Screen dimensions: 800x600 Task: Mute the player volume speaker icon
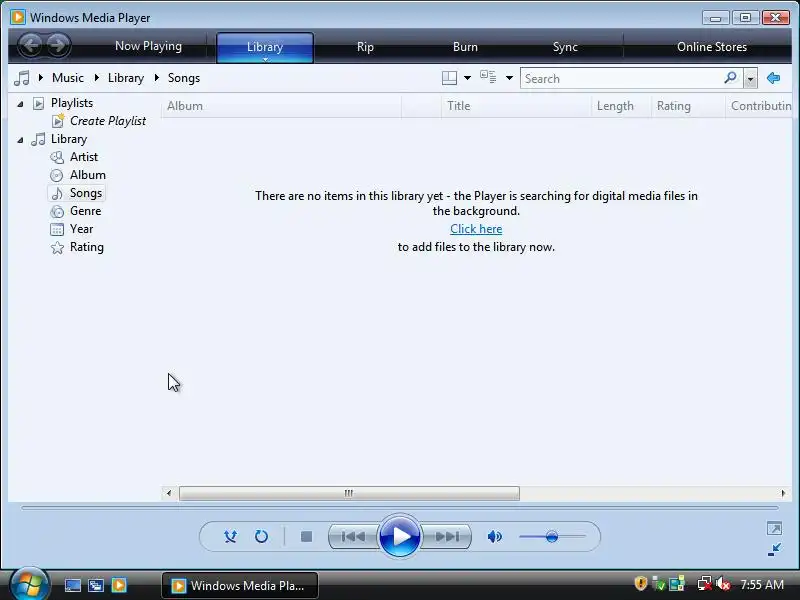click(x=494, y=536)
